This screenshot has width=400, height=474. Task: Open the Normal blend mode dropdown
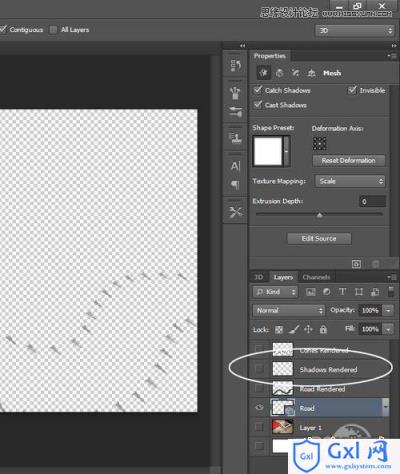[x=288, y=310]
